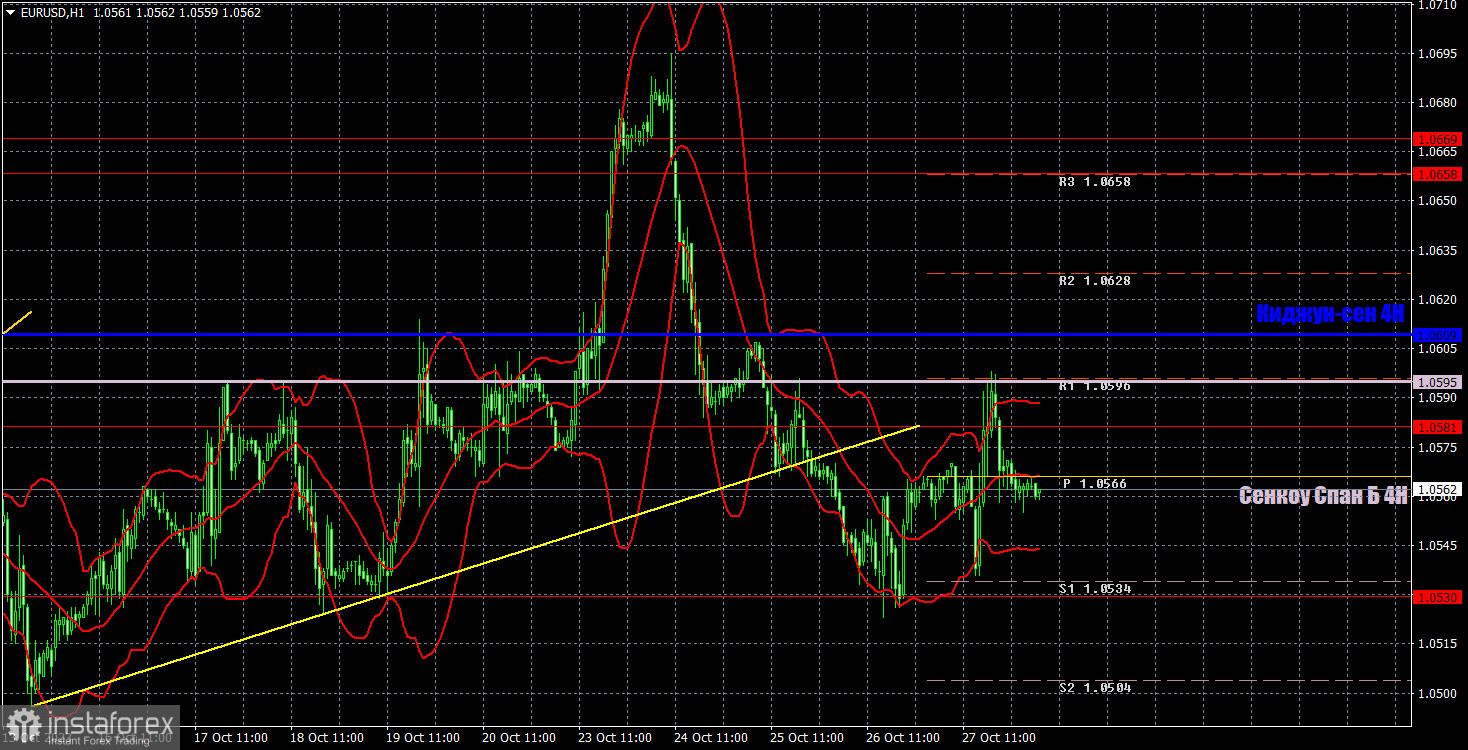Image resolution: width=1468 pixels, height=750 pixels.
Task: Click the white 1.0562 current price tag
Action: 1439,490
